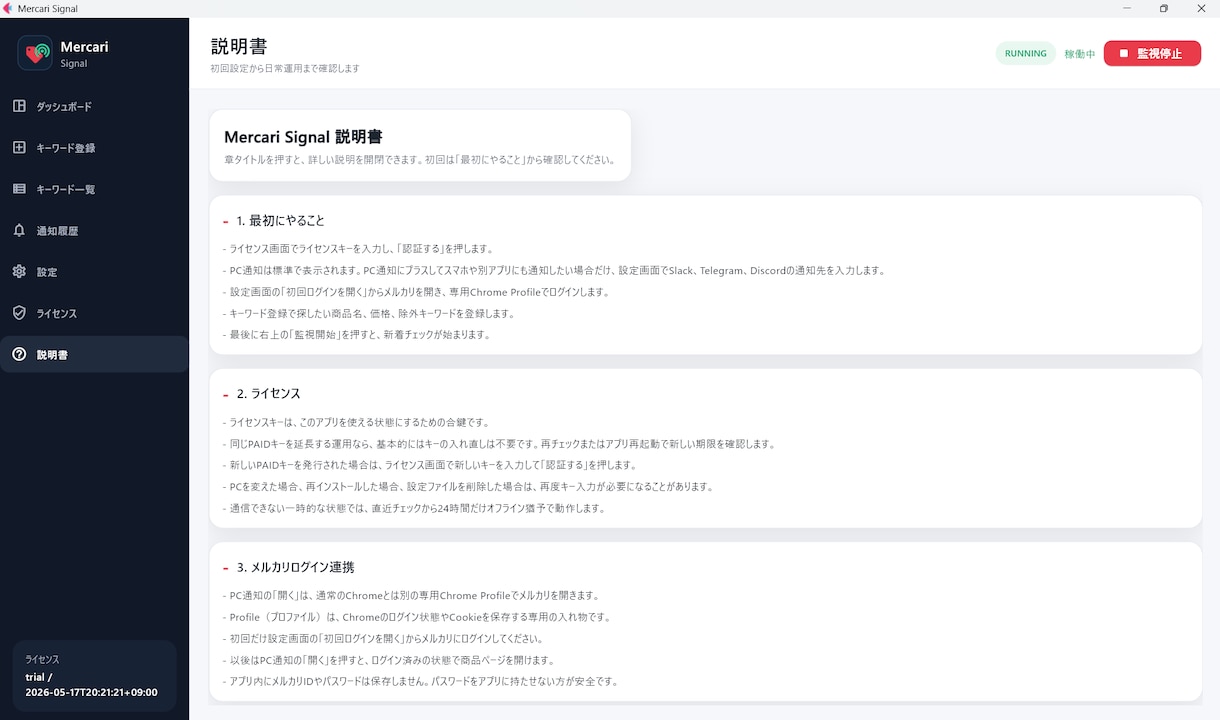Click the minus toggle beside 最初にやること

click(226, 222)
